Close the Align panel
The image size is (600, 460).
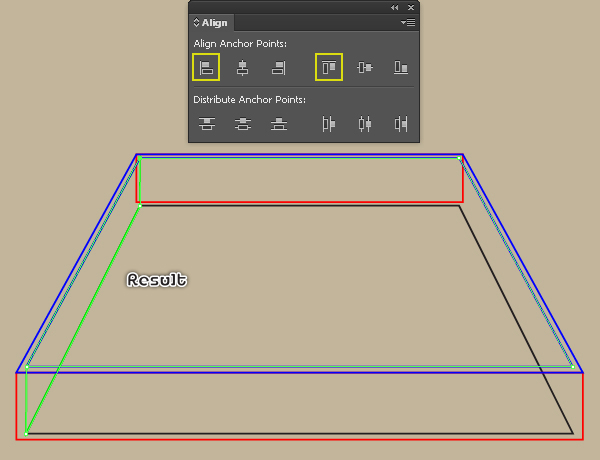point(411,8)
